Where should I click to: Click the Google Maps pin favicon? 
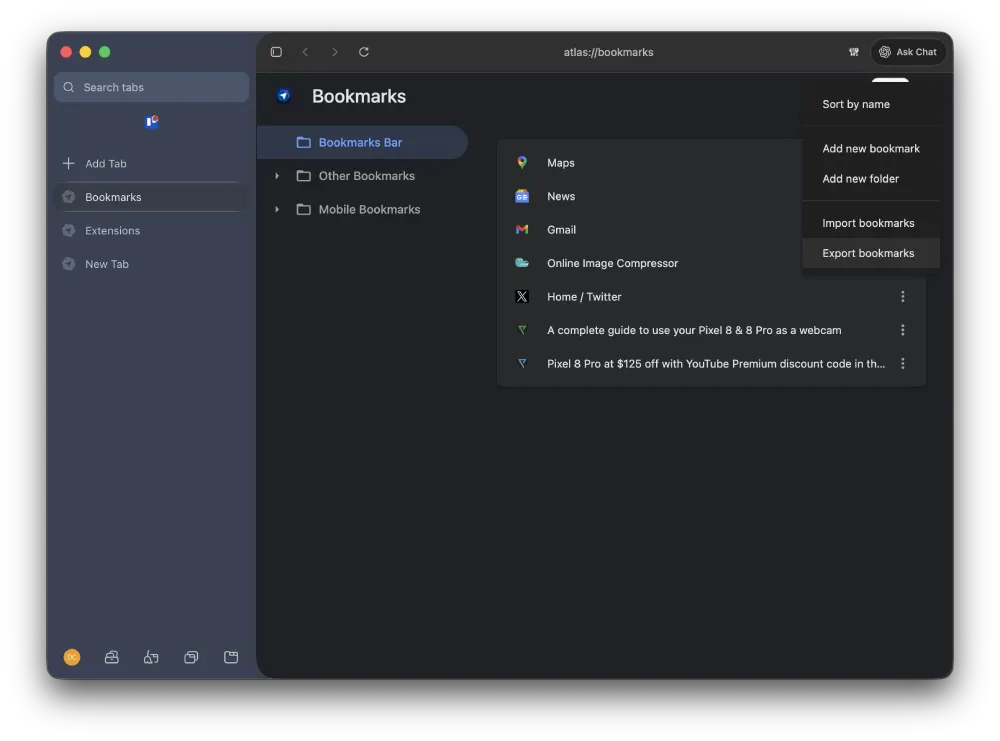pyautogui.click(x=522, y=163)
